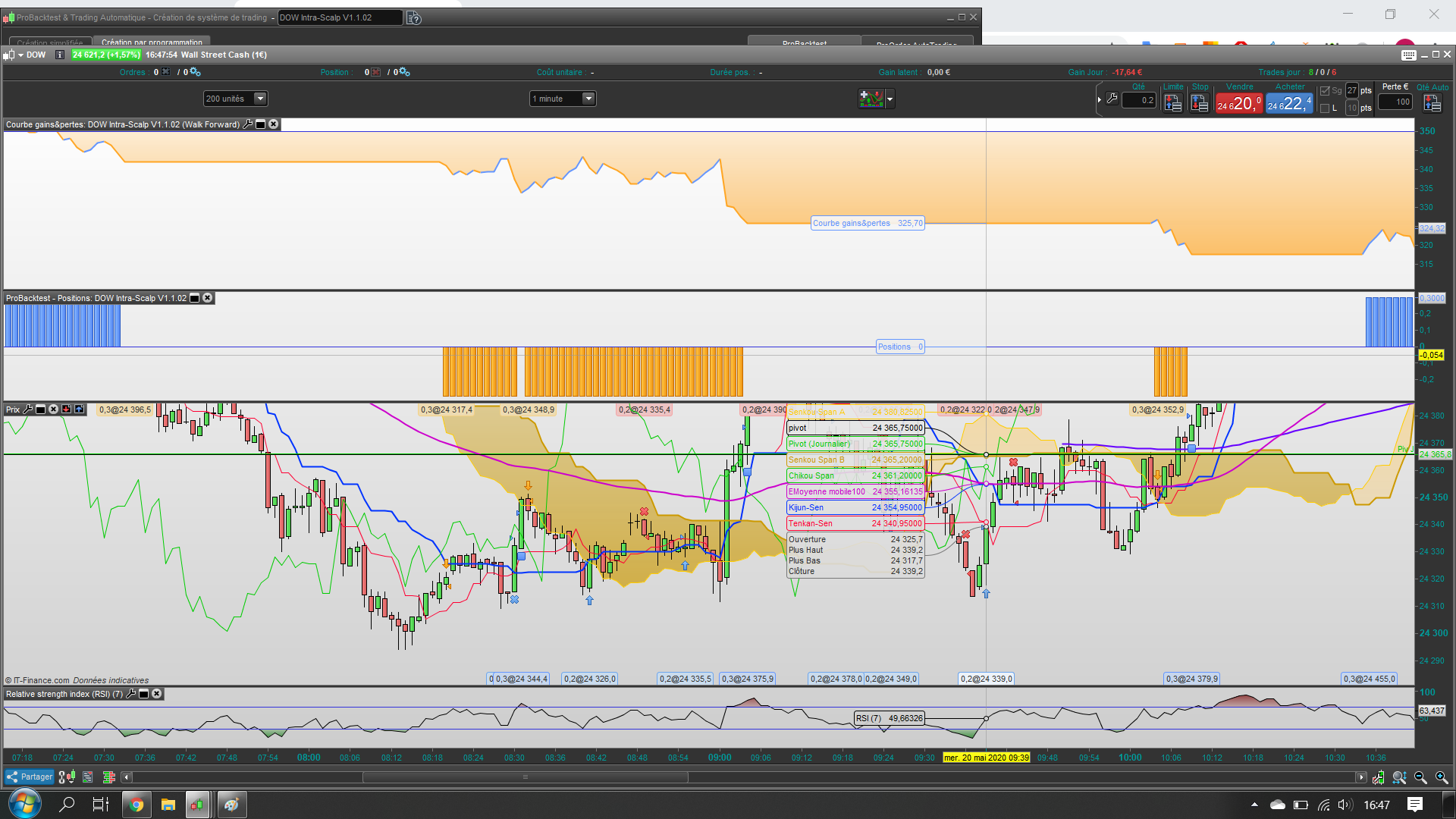Open the Qté Auto order icon

click(x=1432, y=103)
